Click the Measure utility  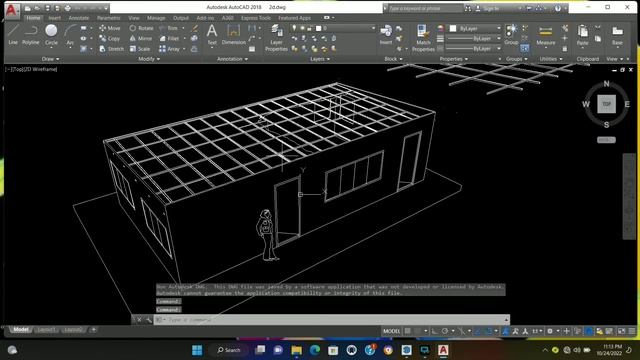(546, 35)
